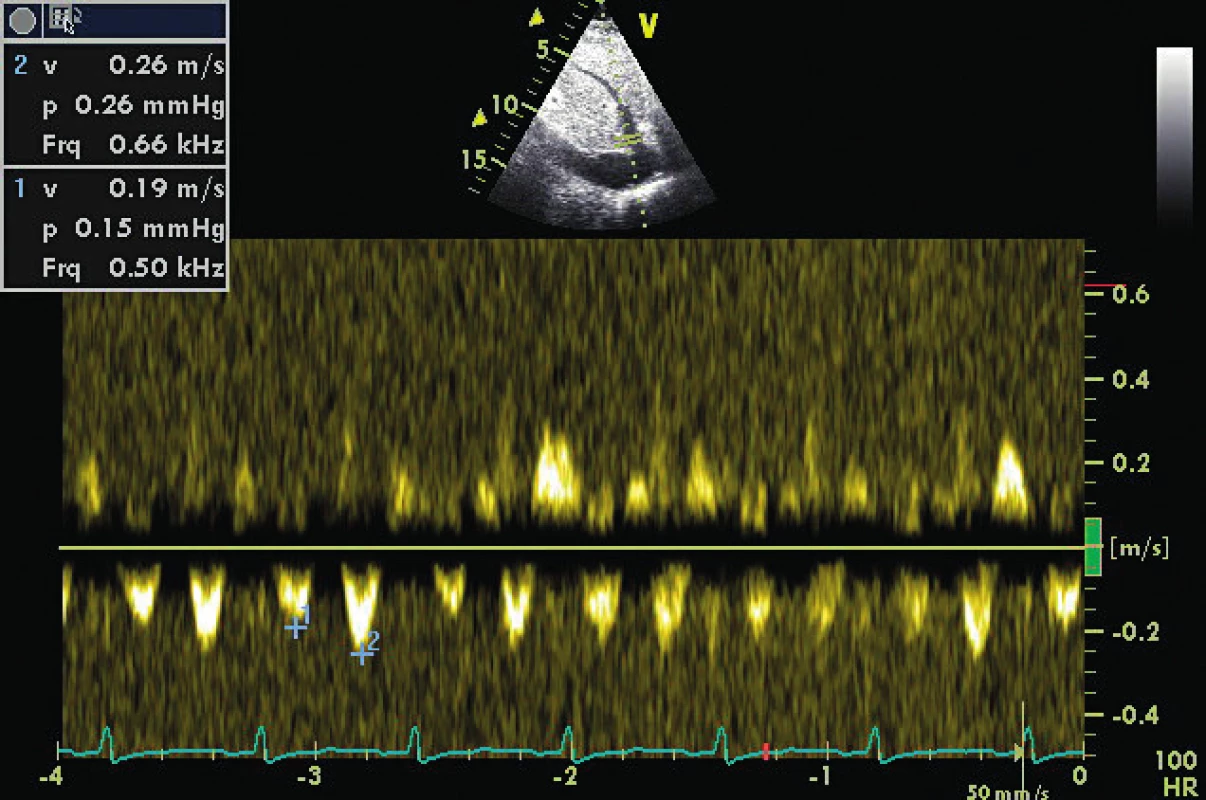Select caliper marker 1 on the Doppler trace

coord(297,625)
